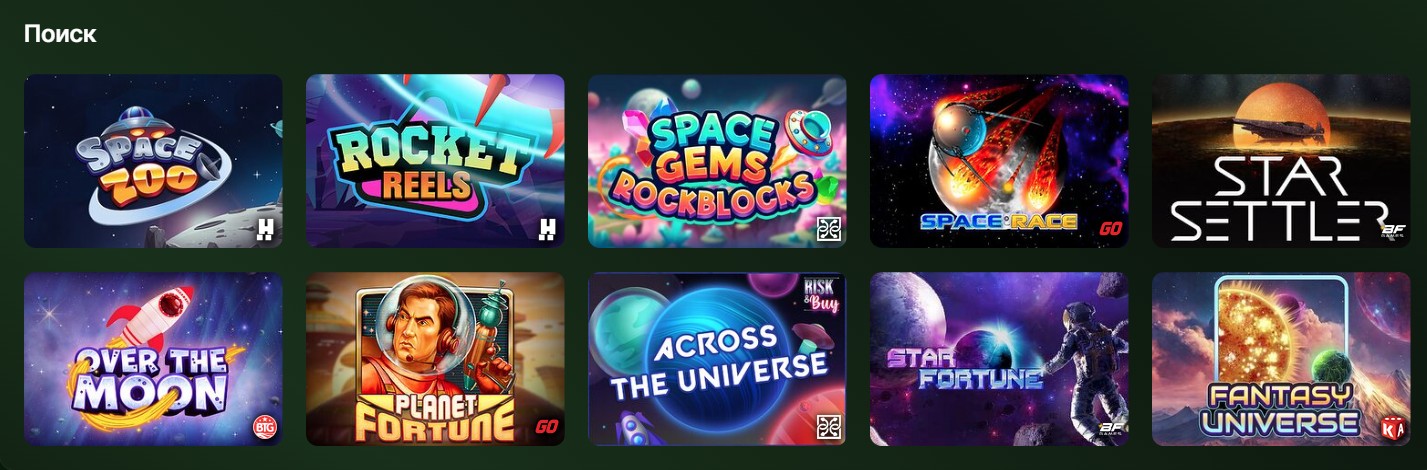Viewport: 1427px width, 470px height.
Task: Click the Поиск heading text
Action: pyautogui.click(x=60, y=34)
